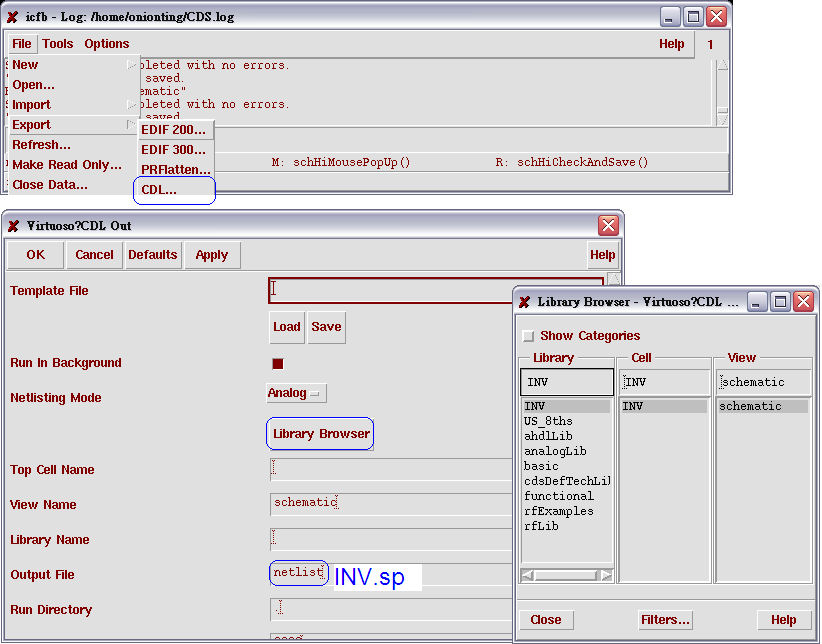The height and width of the screenshot is (644, 822).
Task: Expand the New submenu
Action: coord(73,65)
